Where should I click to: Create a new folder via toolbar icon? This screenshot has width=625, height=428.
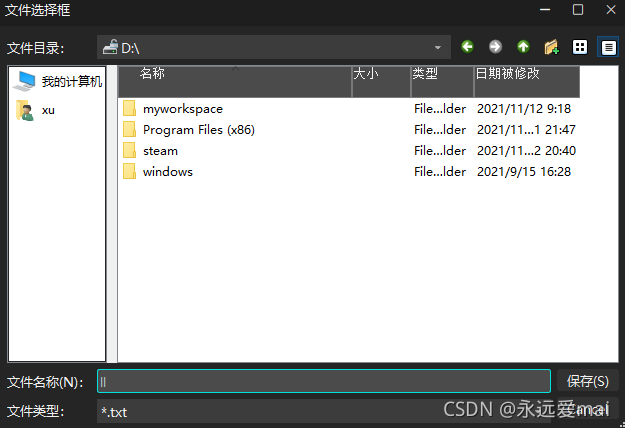pos(552,47)
